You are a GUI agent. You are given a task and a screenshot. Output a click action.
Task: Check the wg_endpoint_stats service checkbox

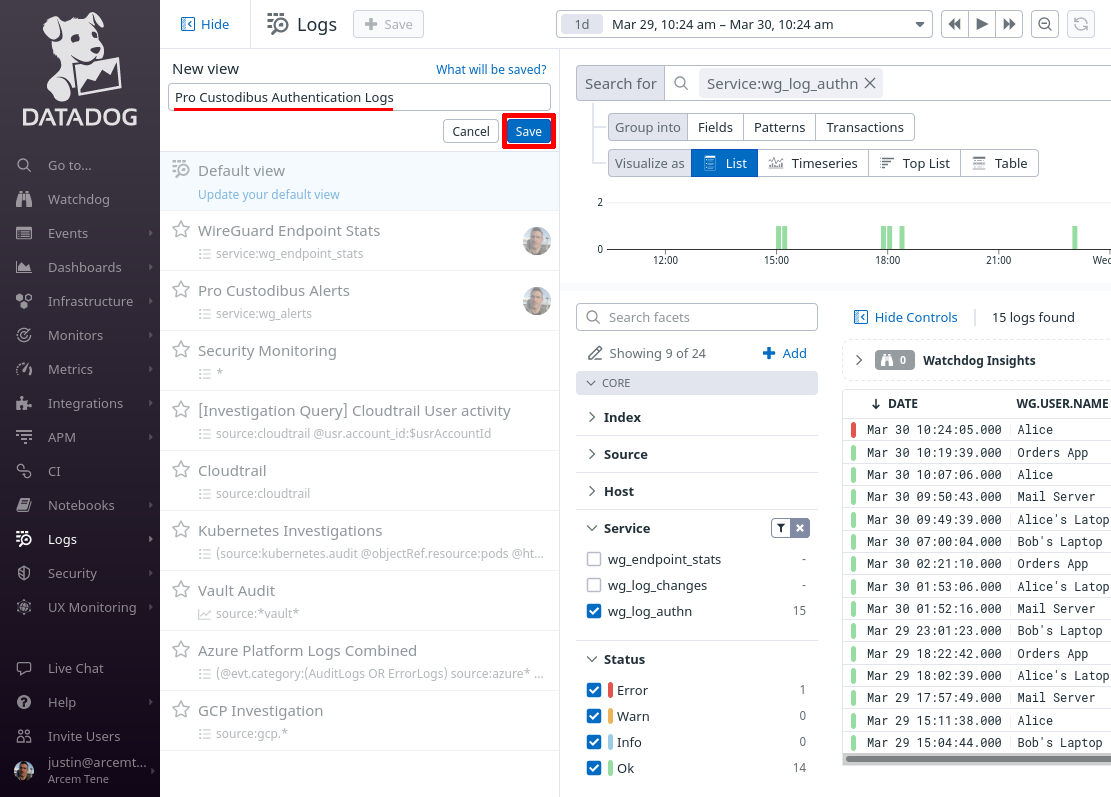[594, 559]
